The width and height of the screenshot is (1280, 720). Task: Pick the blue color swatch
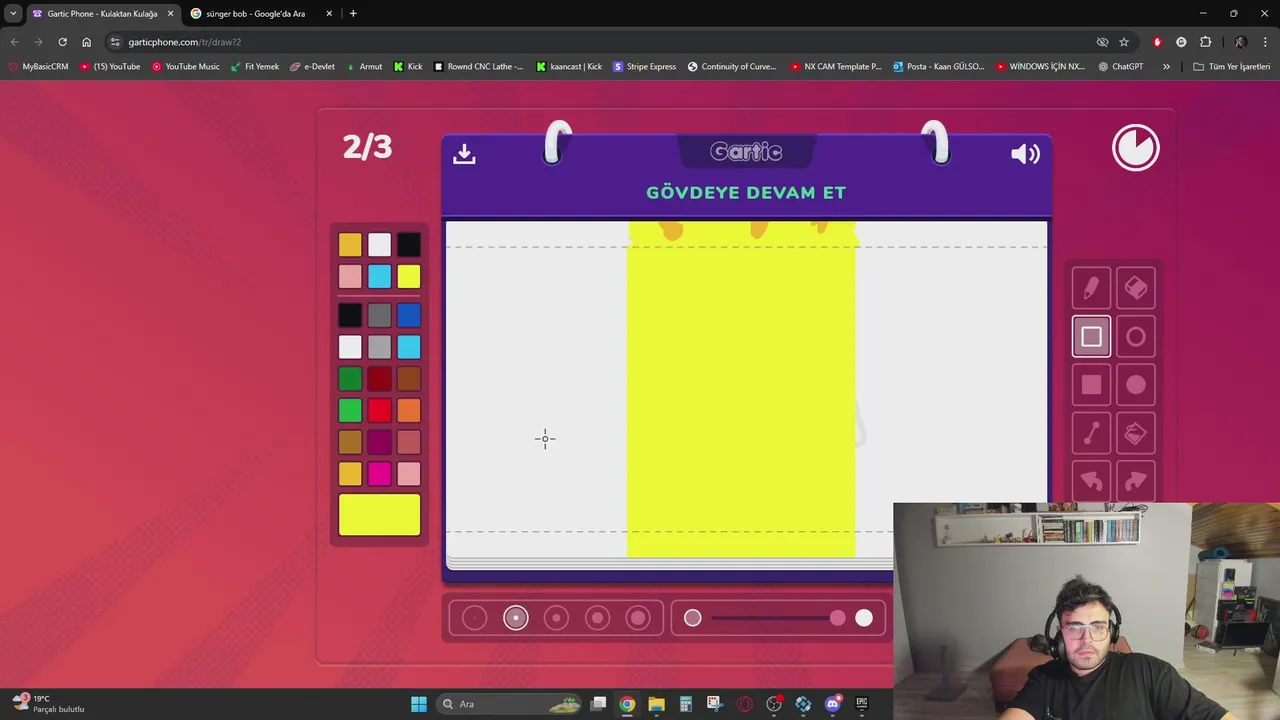pyautogui.click(x=409, y=316)
